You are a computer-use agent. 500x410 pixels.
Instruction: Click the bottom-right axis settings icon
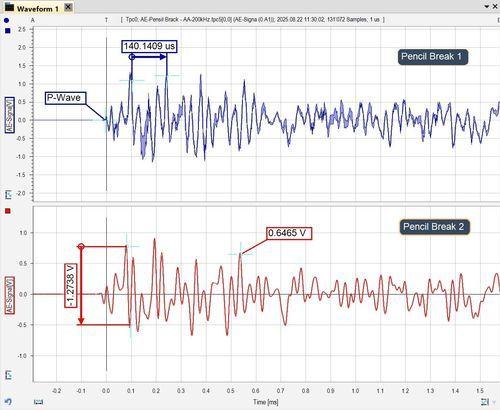pos(485,402)
